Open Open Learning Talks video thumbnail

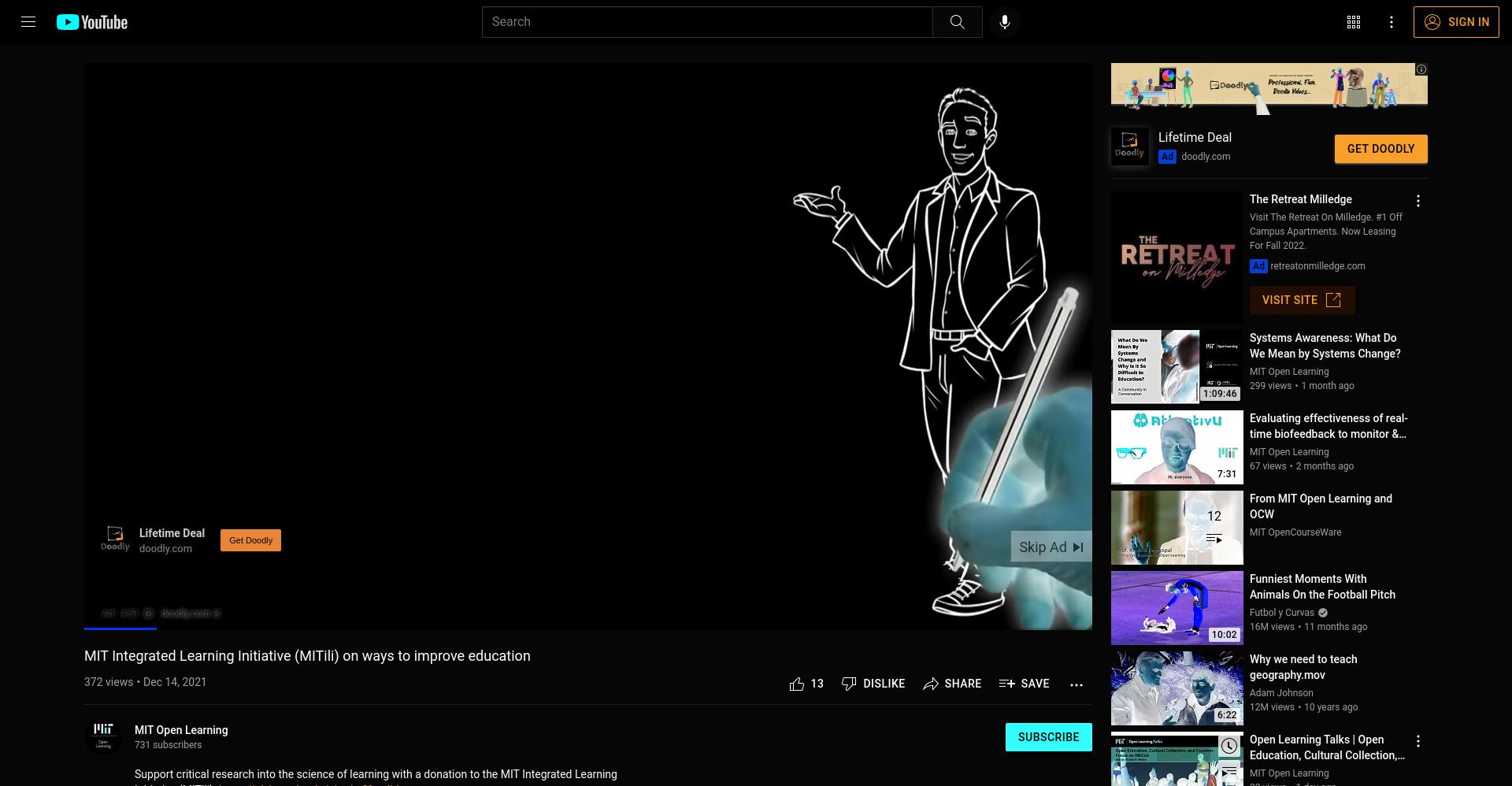(x=1177, y=759)
